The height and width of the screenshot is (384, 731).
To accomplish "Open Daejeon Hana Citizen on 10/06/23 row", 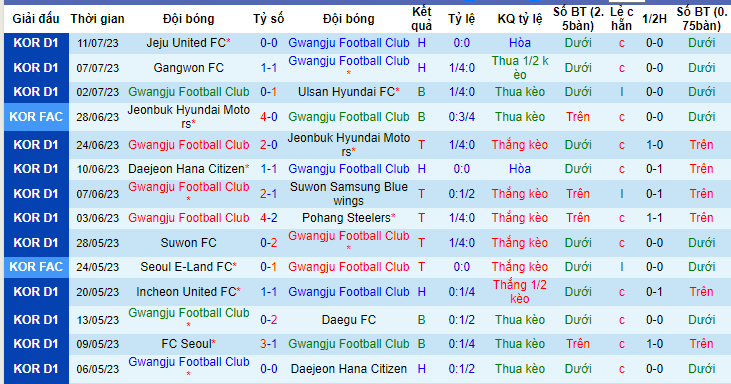I will point(186,169).
